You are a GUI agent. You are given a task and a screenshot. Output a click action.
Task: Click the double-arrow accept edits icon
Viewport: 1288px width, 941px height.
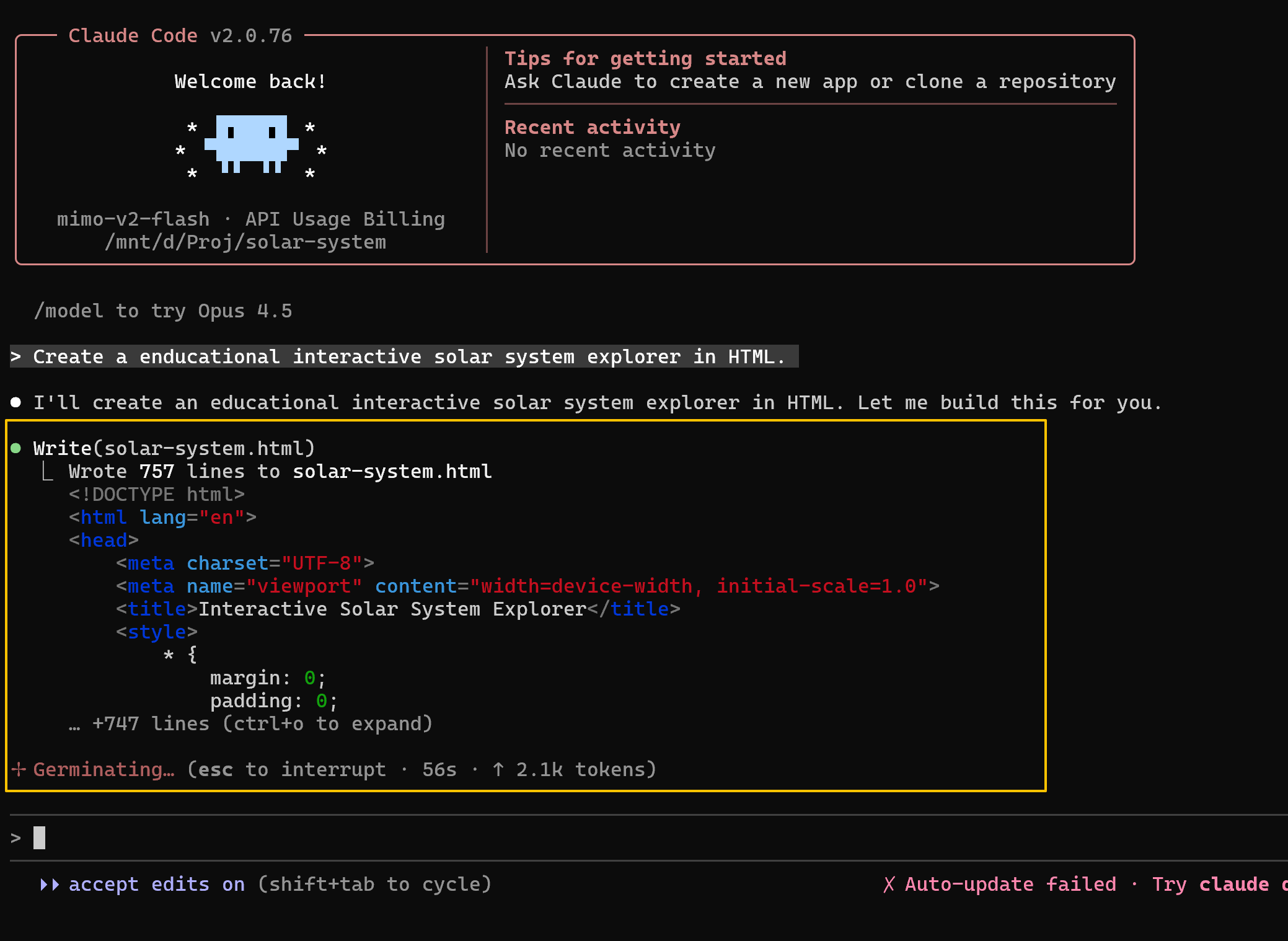(x=50, y=885)
